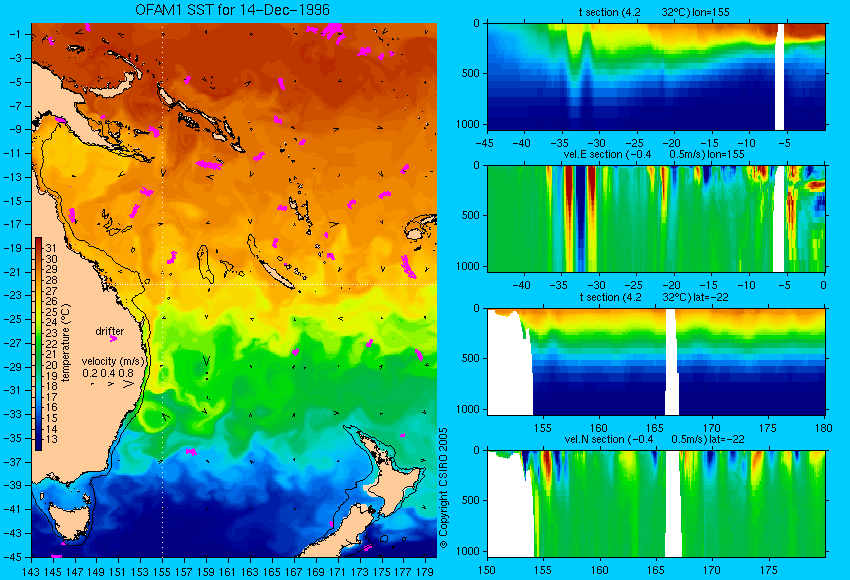Select the temperature section plot at lon=155
This screenshot has height=580, width=850.
click(x=656, y=76)
